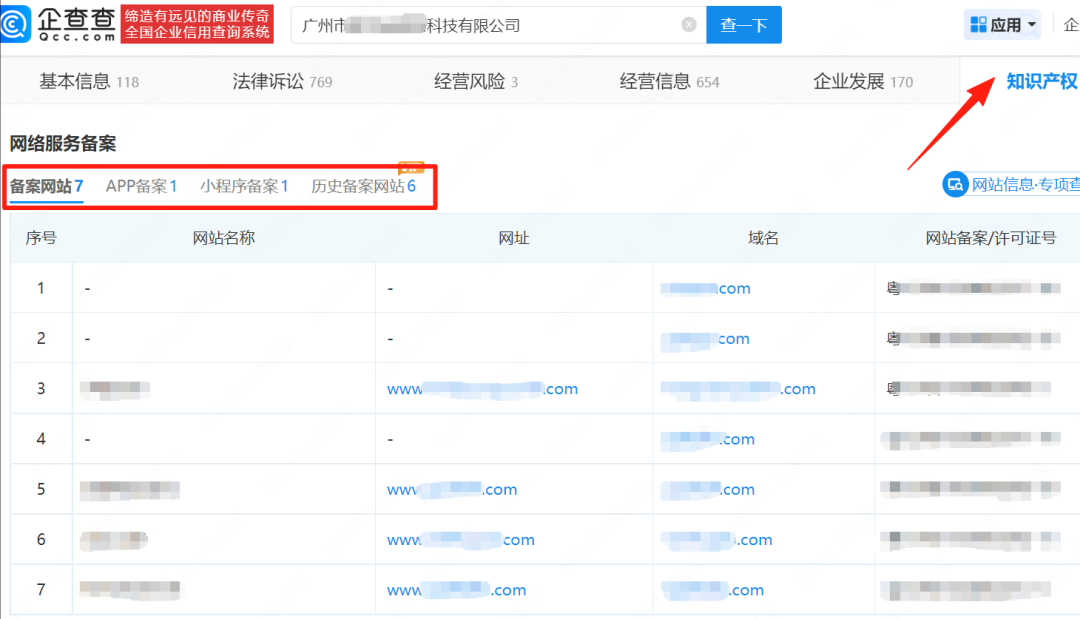Open the 经营信息 tab
1080x619 pixels.
pyautogui.click(x=656, y=82)
